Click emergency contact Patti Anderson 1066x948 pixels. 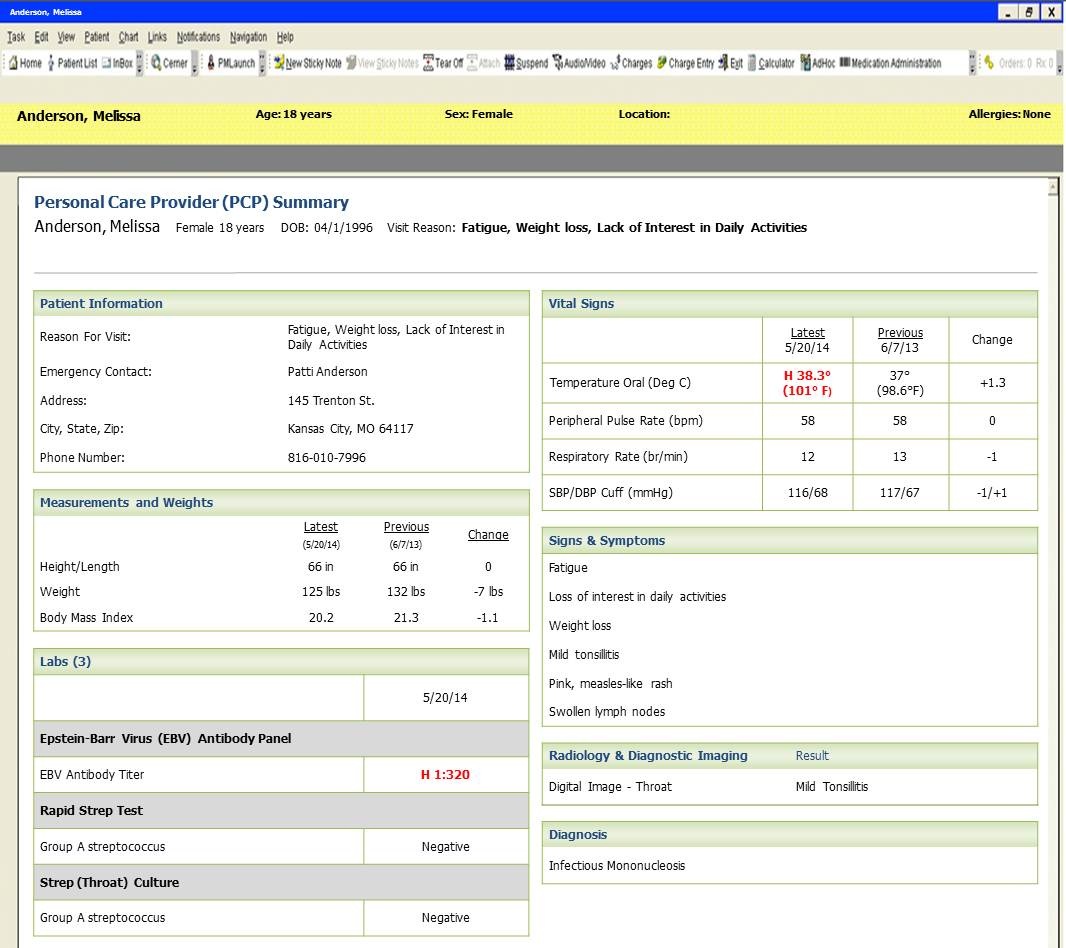pos(327,372)
